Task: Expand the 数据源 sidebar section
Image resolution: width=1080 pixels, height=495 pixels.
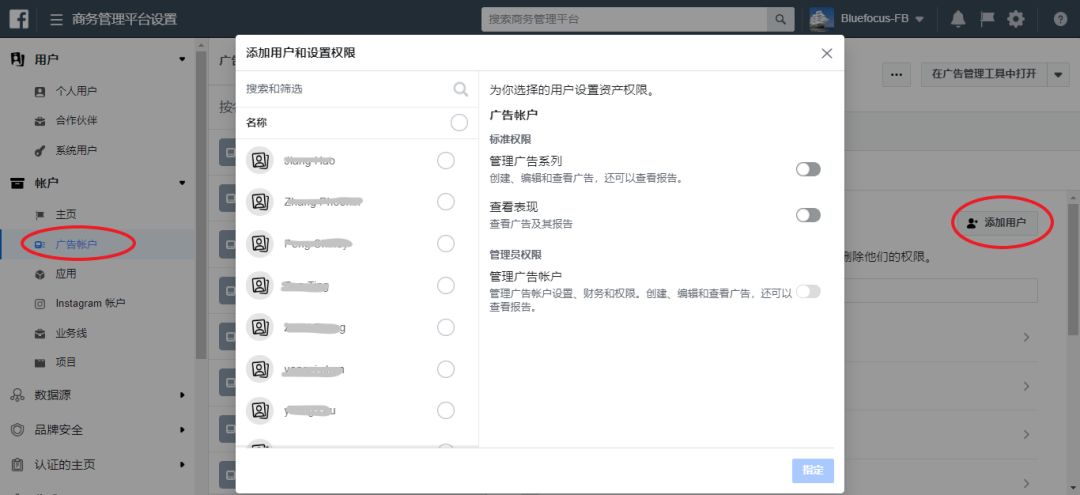Action: tap(183, 395)
